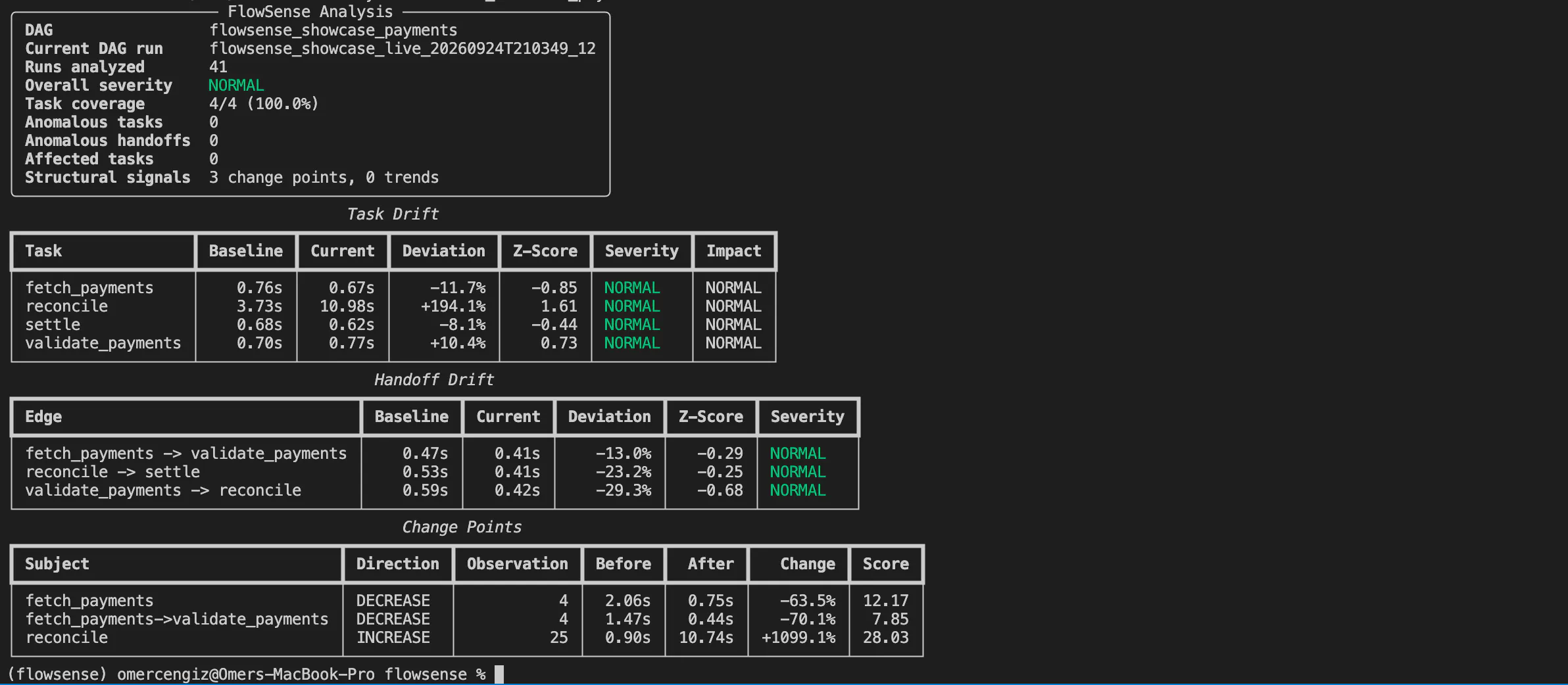Click handoff deviation -29.3%
The width and height of the screenshot is (1568, 685).
point(624,490)
